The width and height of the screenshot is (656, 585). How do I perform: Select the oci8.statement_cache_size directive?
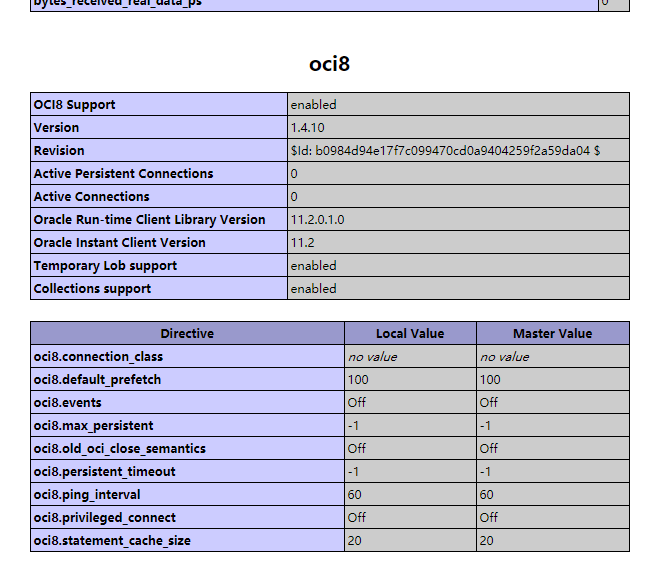(112, 541)
